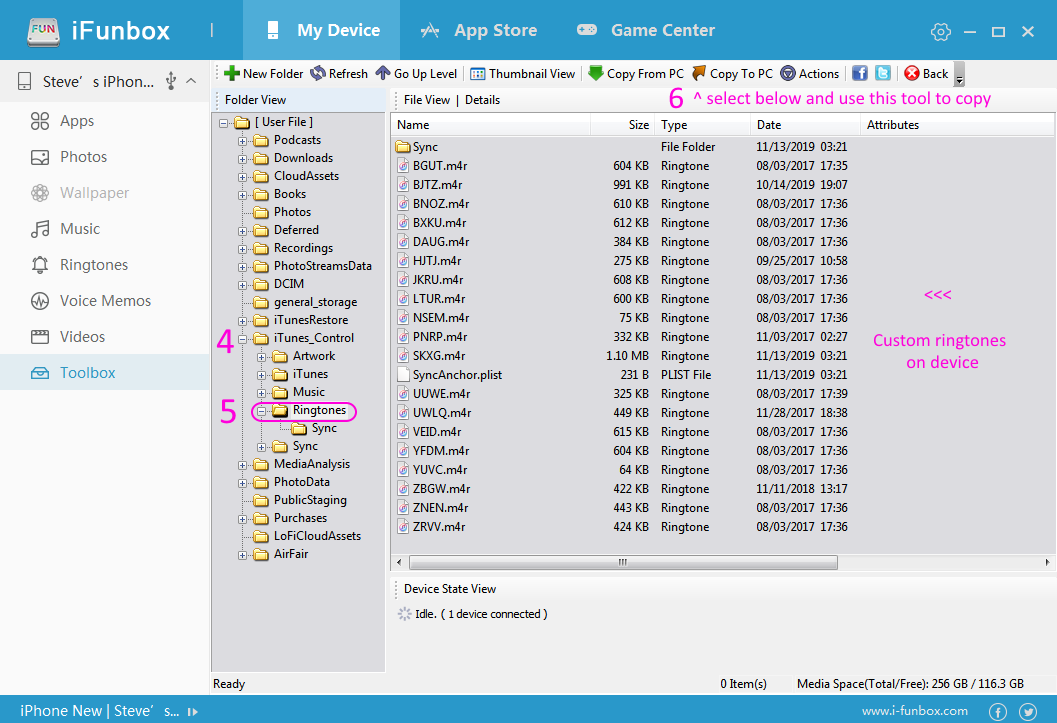Expand the Downloads folder
The height and width of the screenshot is (723, 1057).
242,159
